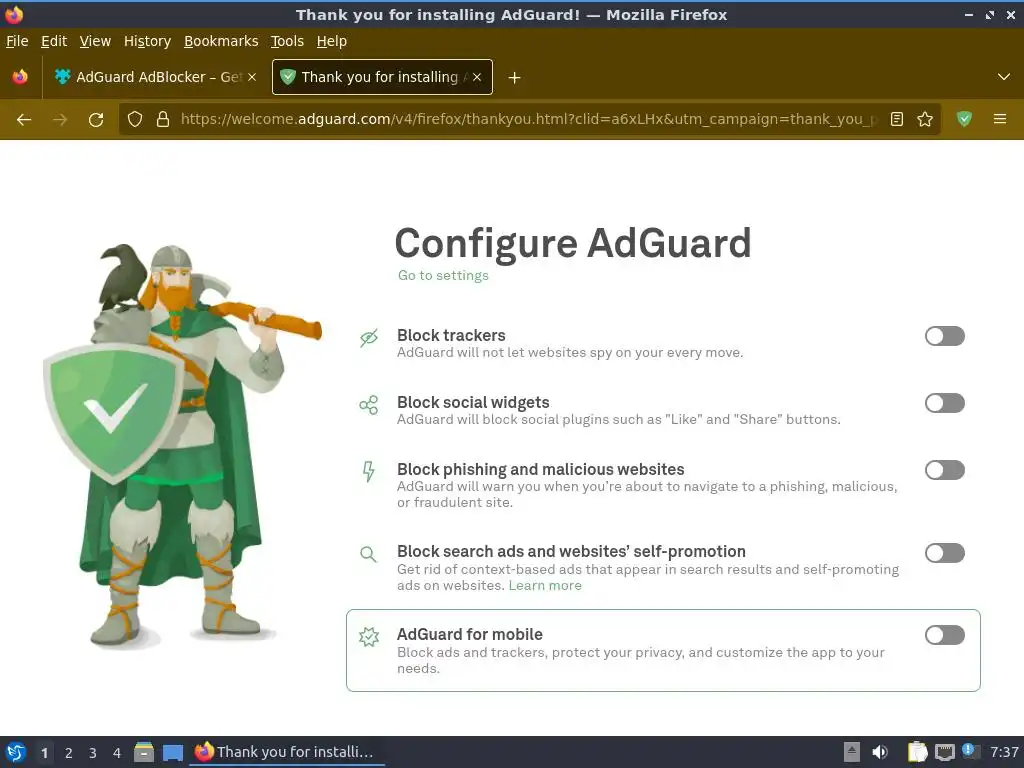Click the search ads magnifier icon
The width and height of the screenshot is (1024, 768).
(368, 554)
